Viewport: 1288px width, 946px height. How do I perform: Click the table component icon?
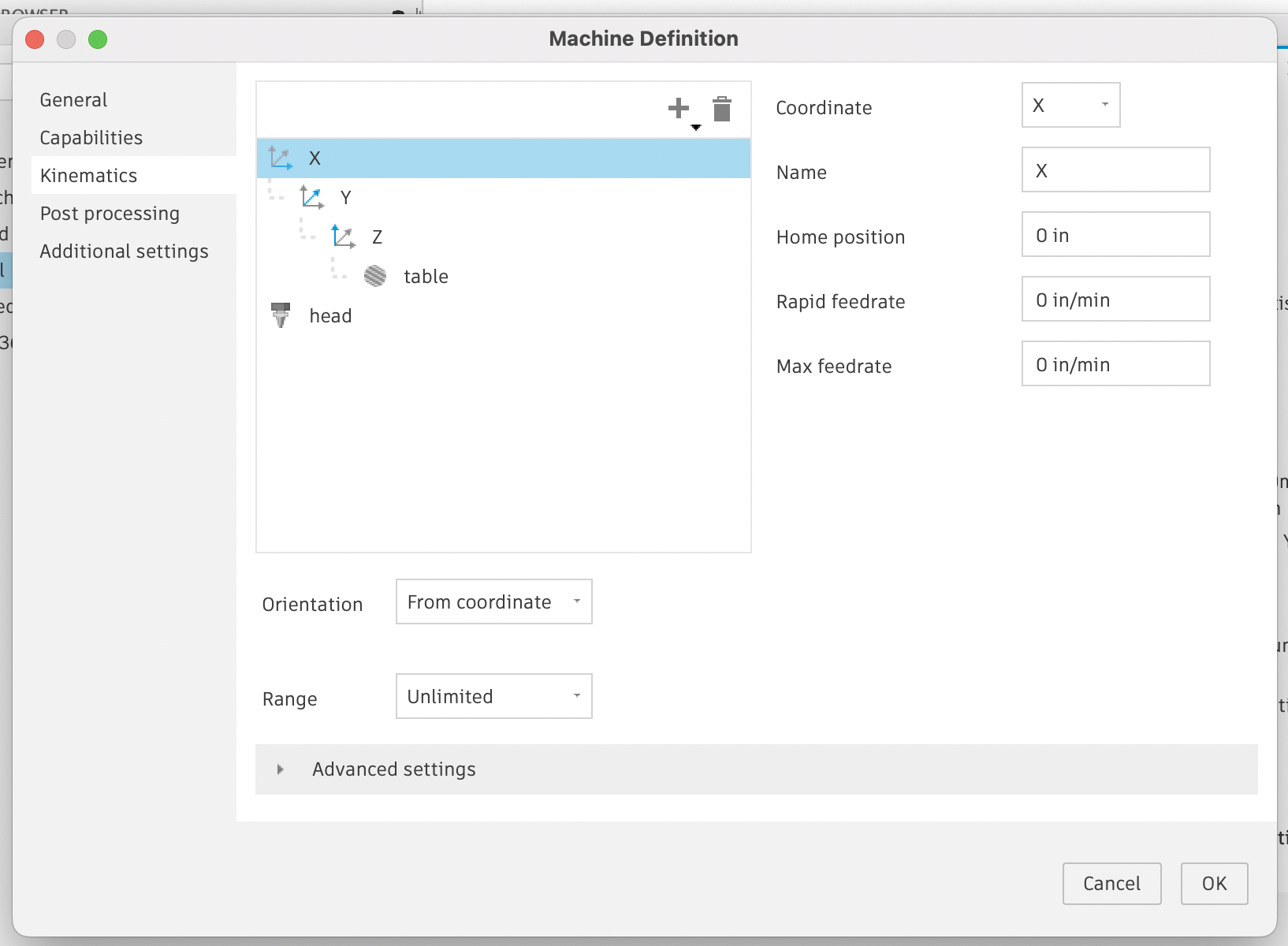[375, 276]
